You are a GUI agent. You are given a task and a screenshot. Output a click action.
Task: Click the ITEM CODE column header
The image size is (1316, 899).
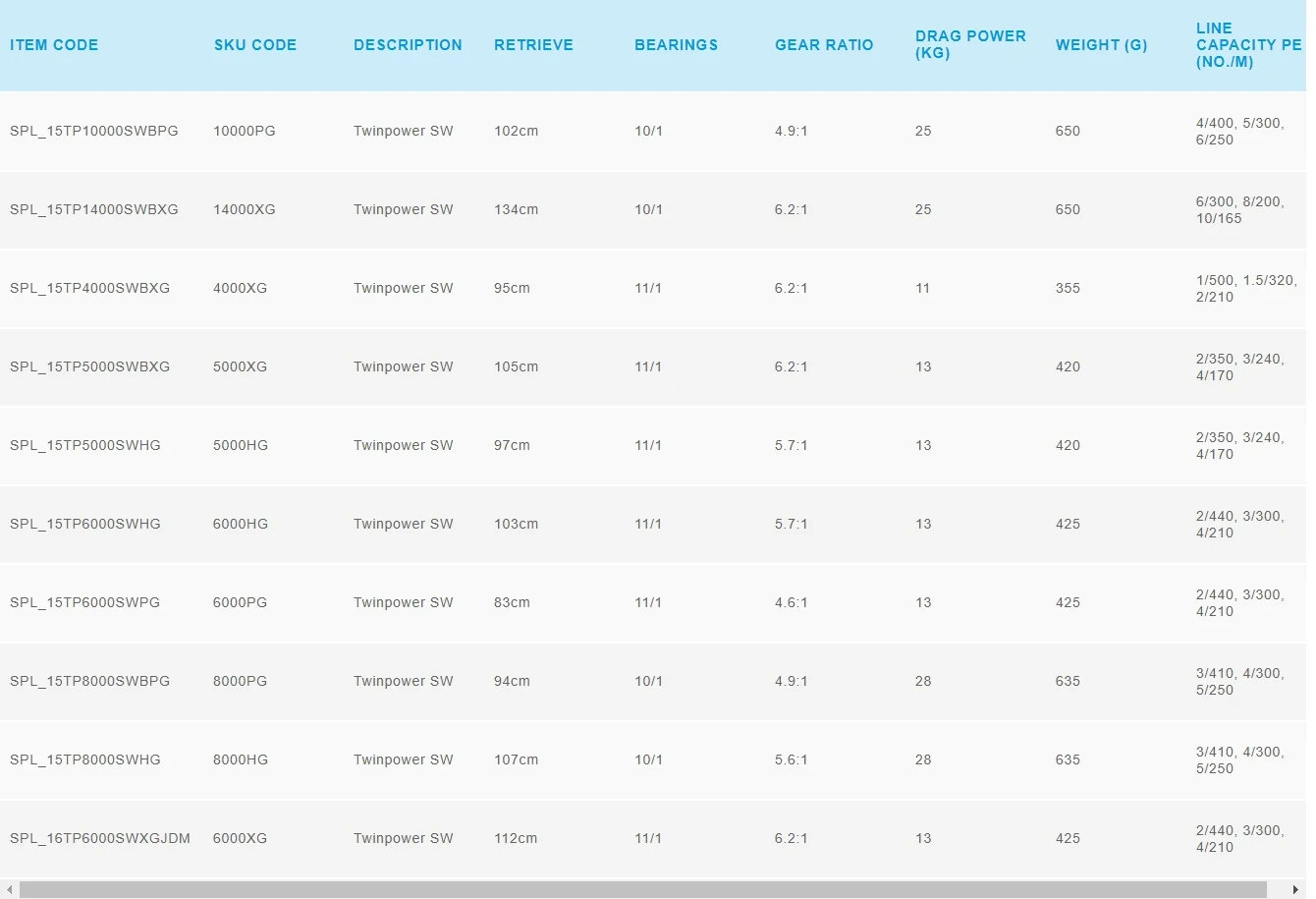pyautogui.click(x=54, y=45)
